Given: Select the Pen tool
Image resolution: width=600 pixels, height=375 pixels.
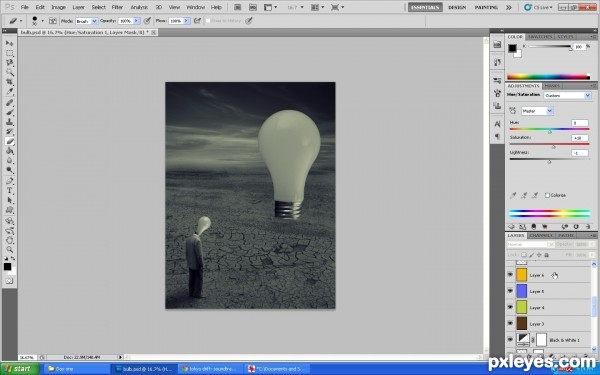Looking at the screenshot, I should coord(10,181).
